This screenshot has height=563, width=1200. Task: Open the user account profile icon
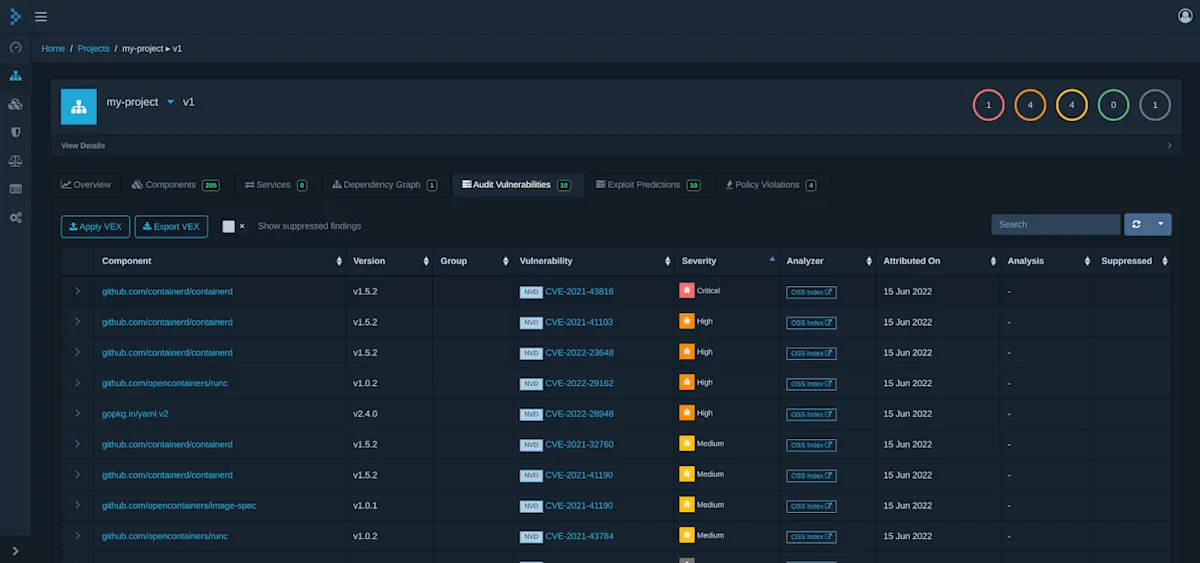coord(1185,16)
